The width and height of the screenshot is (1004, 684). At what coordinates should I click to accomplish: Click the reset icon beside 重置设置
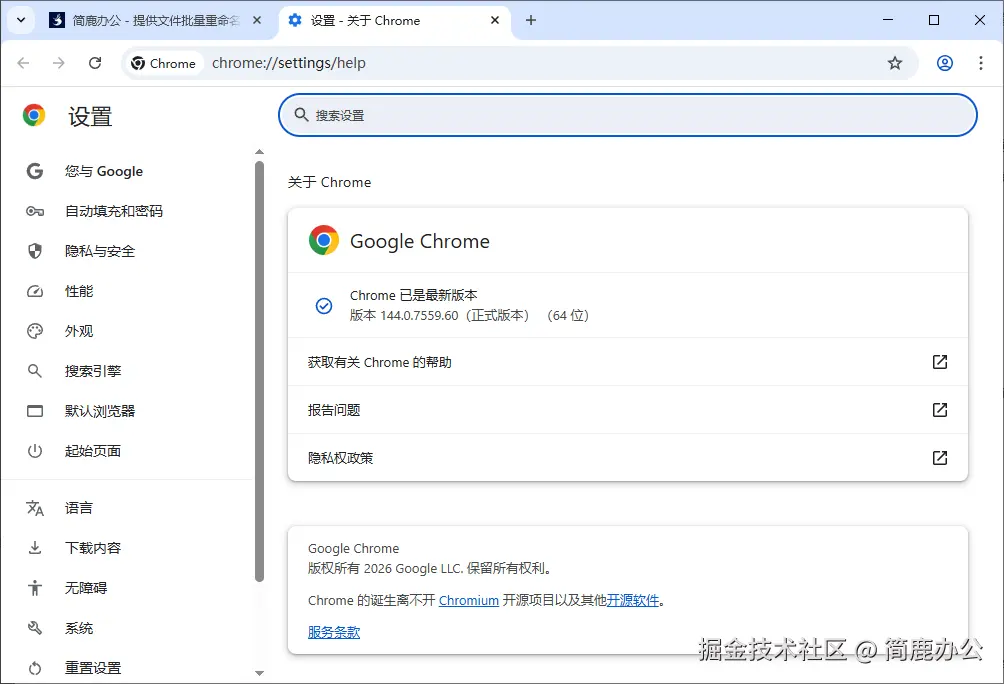point(35,668)
